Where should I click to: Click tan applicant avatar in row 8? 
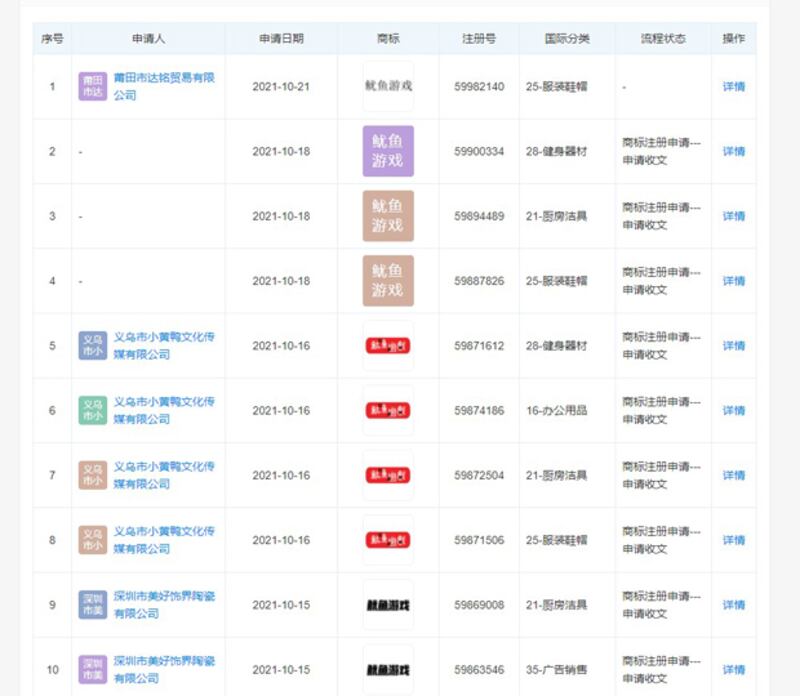(x=92, y=540)
